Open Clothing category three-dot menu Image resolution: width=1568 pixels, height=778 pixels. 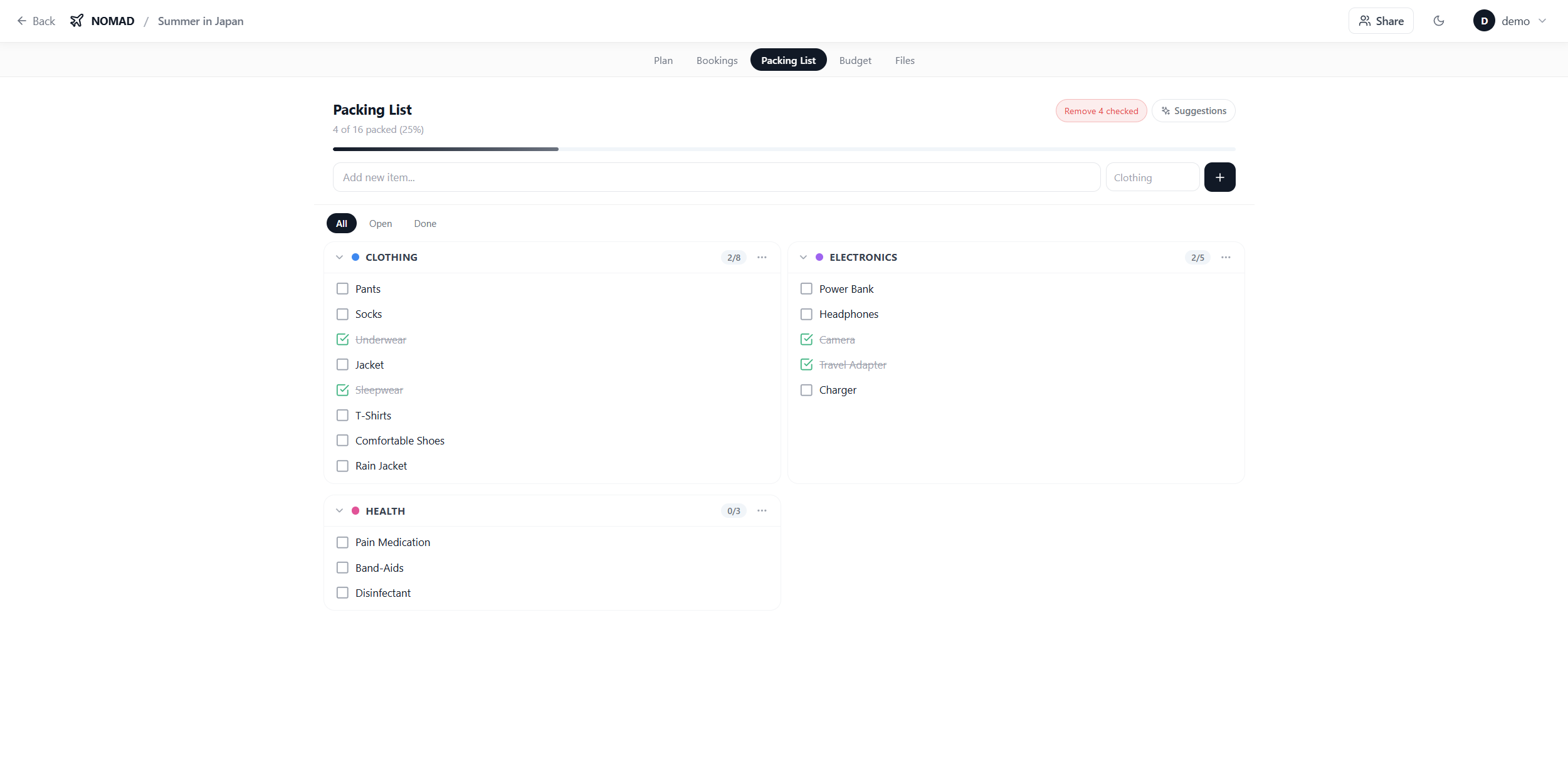pos(762,258)
